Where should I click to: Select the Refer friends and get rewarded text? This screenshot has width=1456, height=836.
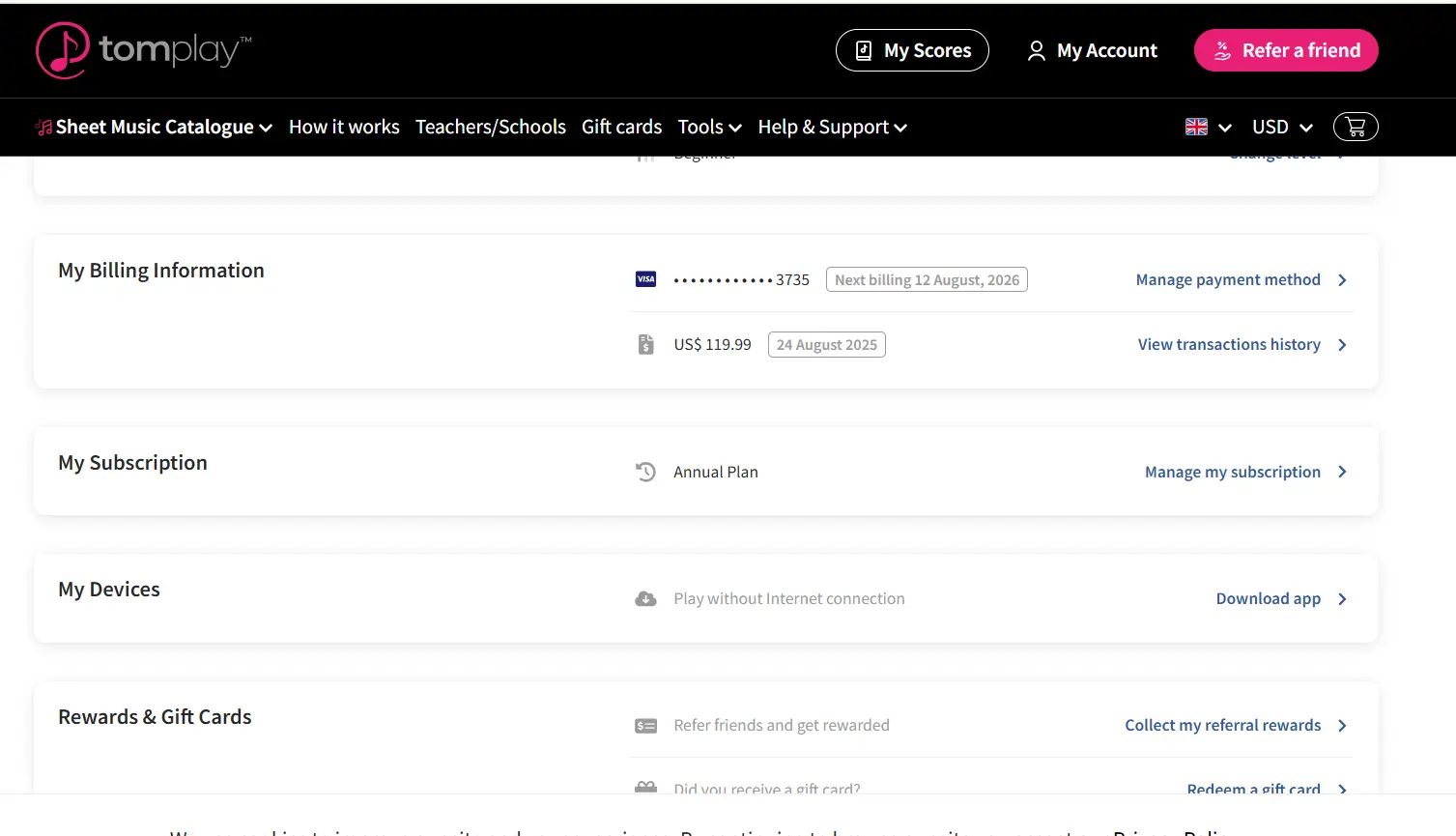point(782,725)
